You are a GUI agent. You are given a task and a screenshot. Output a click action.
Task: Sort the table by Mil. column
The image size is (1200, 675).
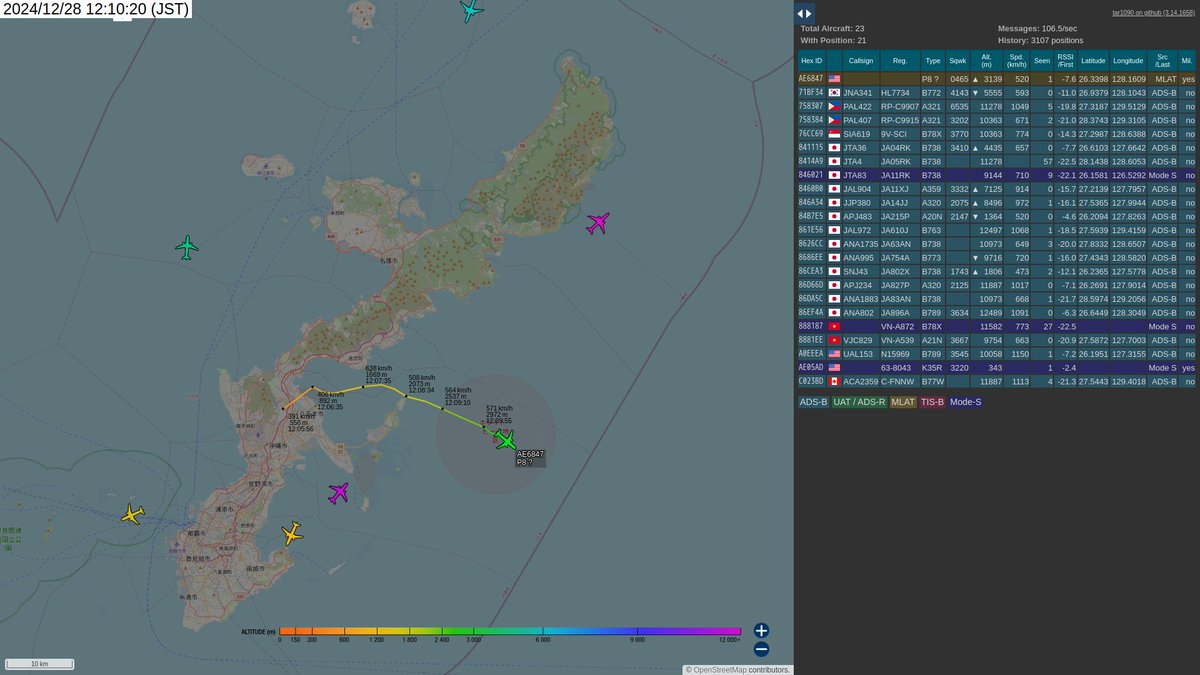pos(1187,61)
